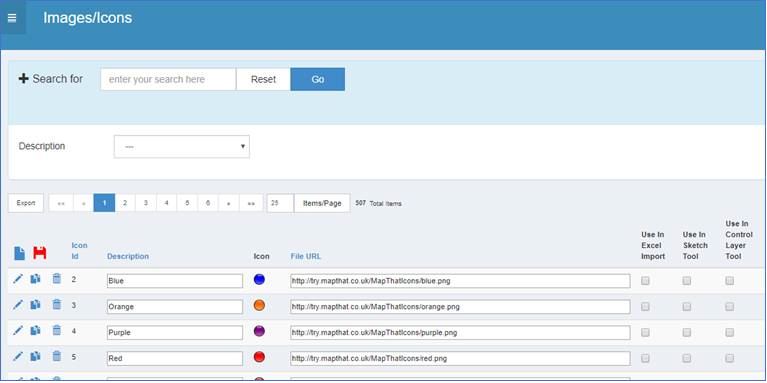
Task: Open the Description filter dropdown
Action: pos(181,146)
